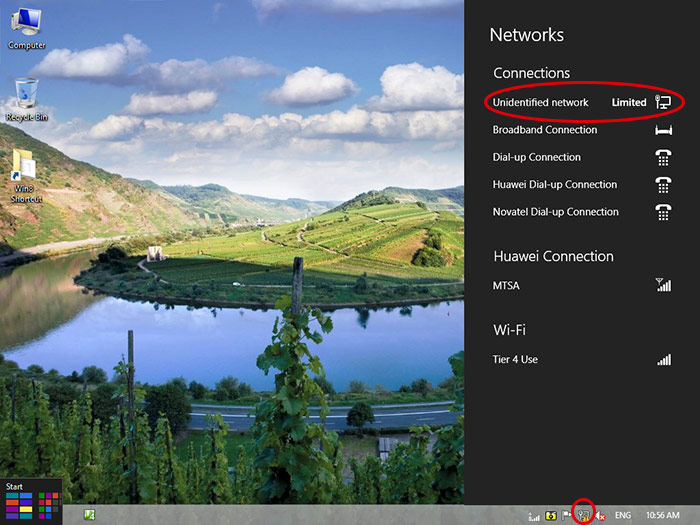Click the phone icon for Novatel Dial-up Connection

point(663,212)
